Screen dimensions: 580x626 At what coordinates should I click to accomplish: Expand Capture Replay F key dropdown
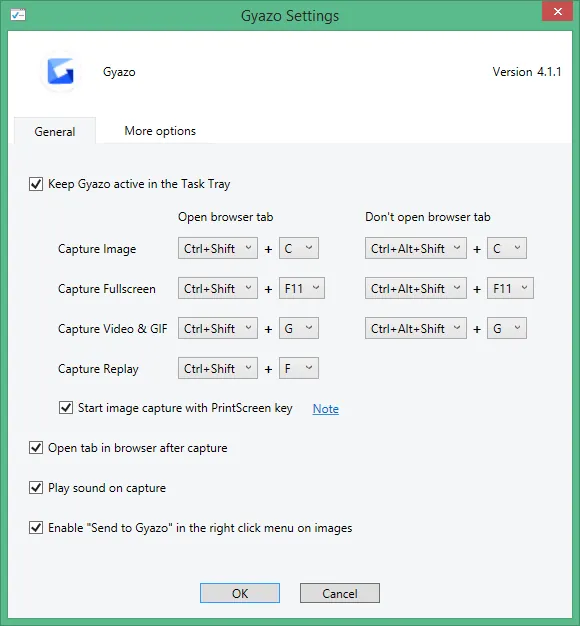coord(299,368)
